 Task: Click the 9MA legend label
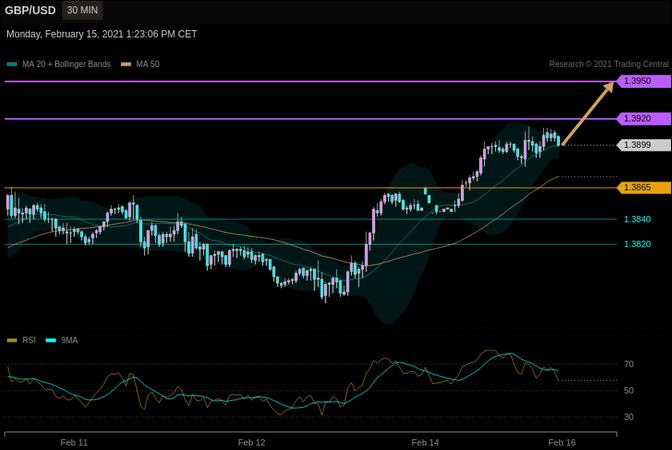click(x=69, y=340)
